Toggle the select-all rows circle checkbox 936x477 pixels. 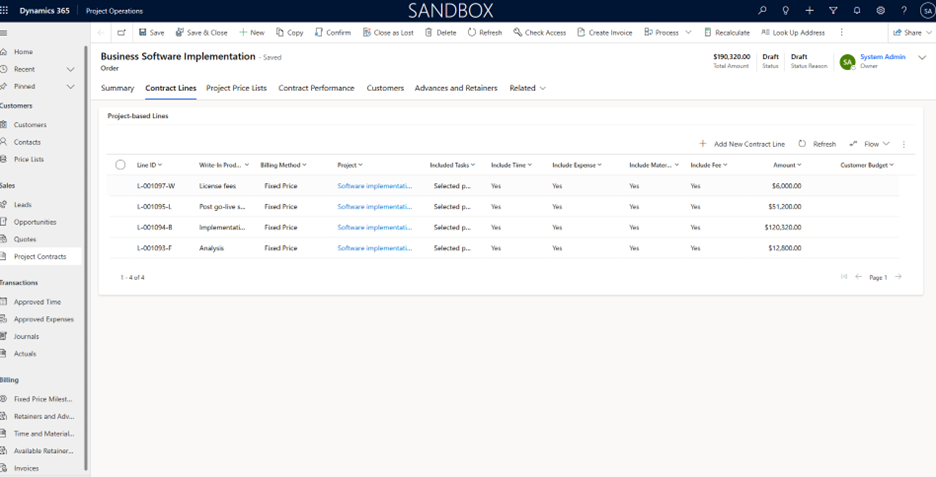pyautogui.click(x=120, y=165)
